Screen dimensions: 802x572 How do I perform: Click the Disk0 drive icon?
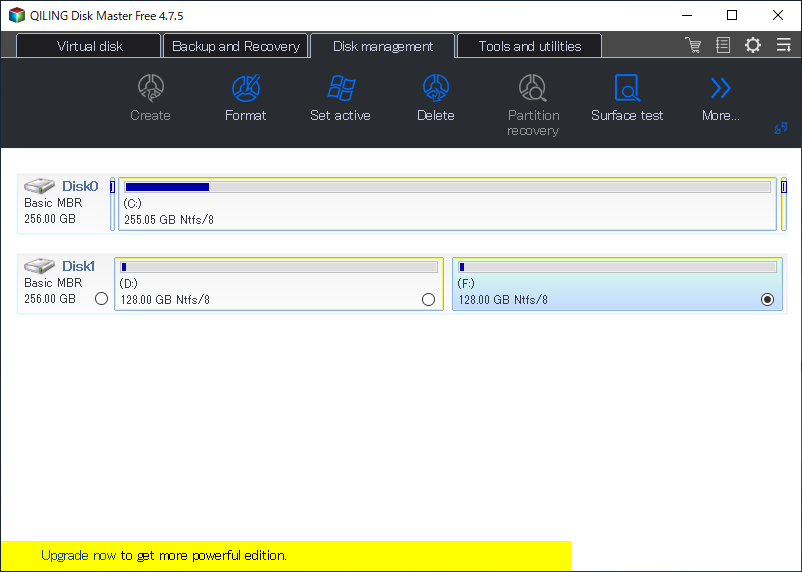click(39, 186)
